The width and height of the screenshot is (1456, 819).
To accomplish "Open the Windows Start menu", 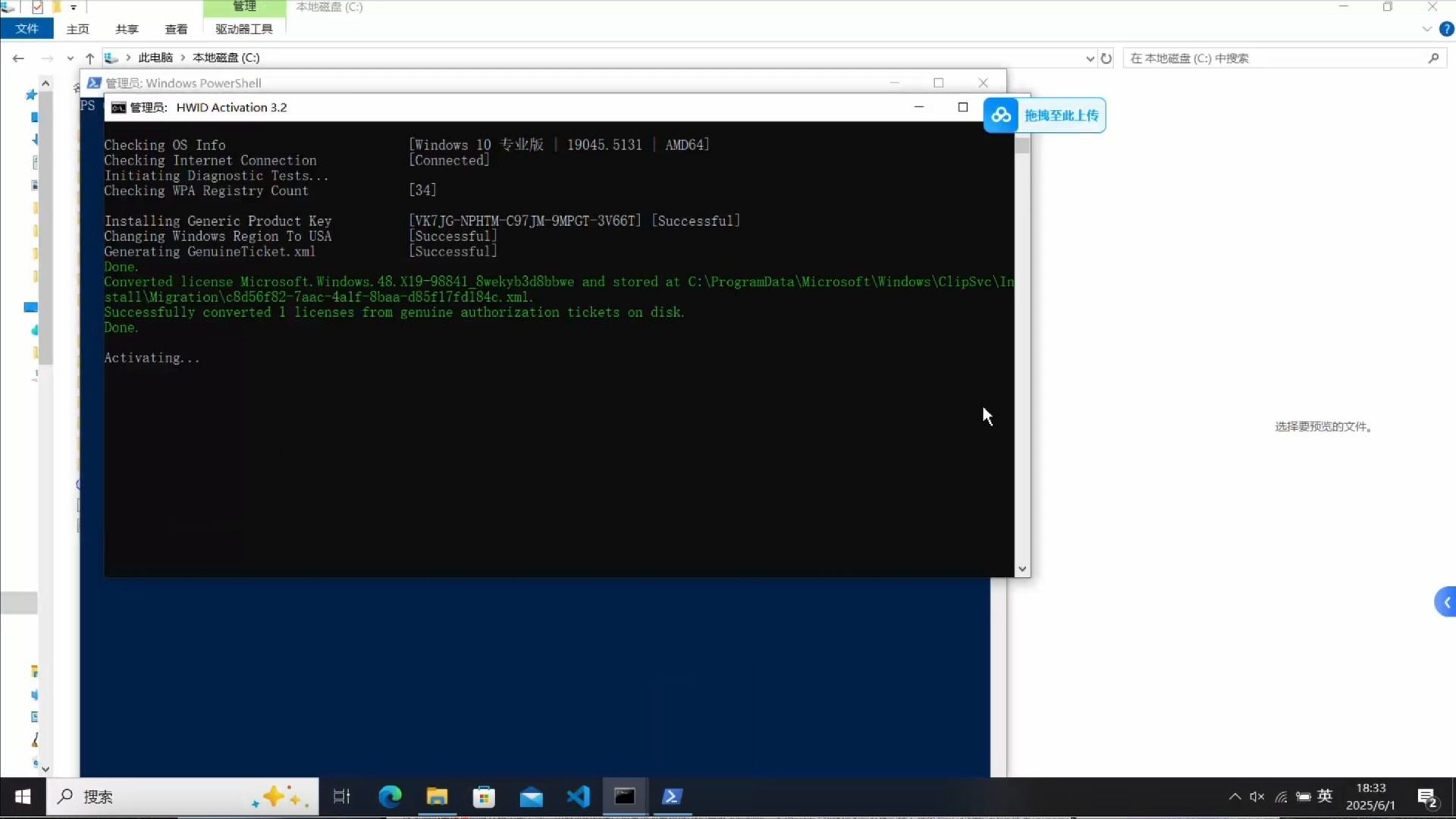I will [23, 796].
